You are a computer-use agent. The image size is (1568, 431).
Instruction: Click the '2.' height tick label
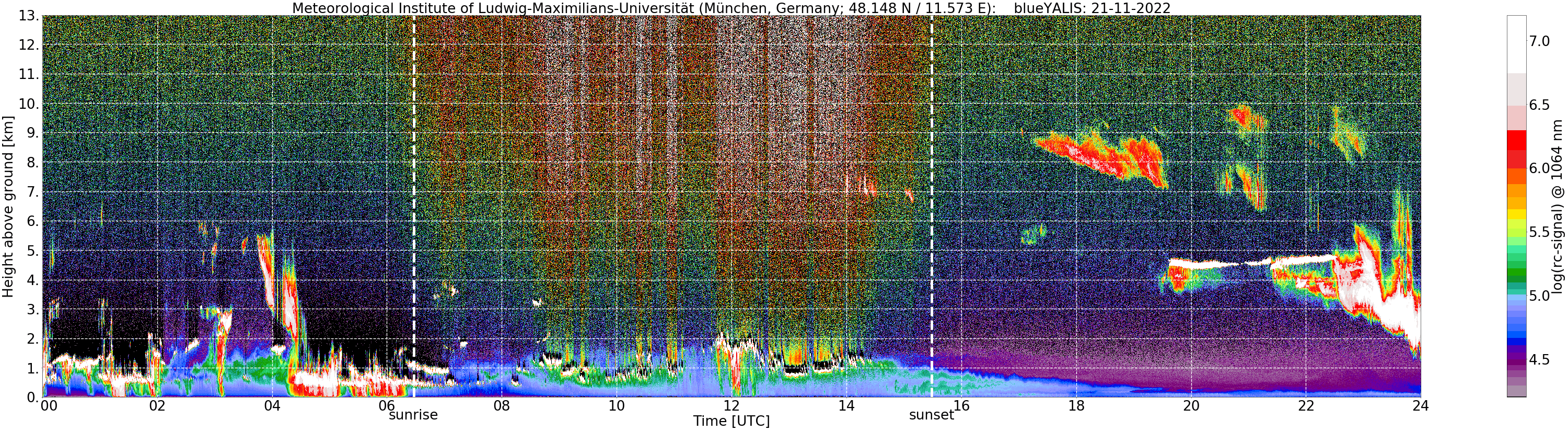click(x=33, y=338)
